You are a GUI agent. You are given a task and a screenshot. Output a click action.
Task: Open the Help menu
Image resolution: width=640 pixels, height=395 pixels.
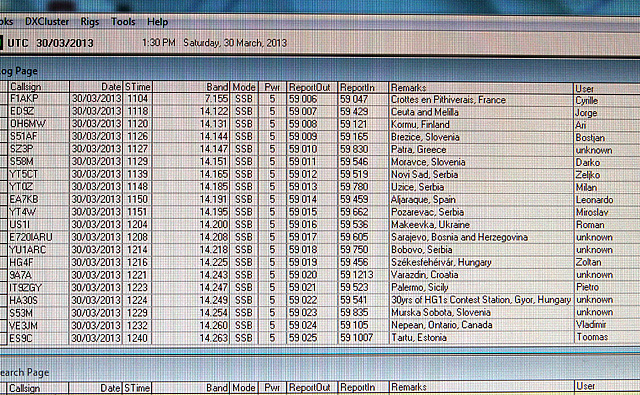pos(158,22)
